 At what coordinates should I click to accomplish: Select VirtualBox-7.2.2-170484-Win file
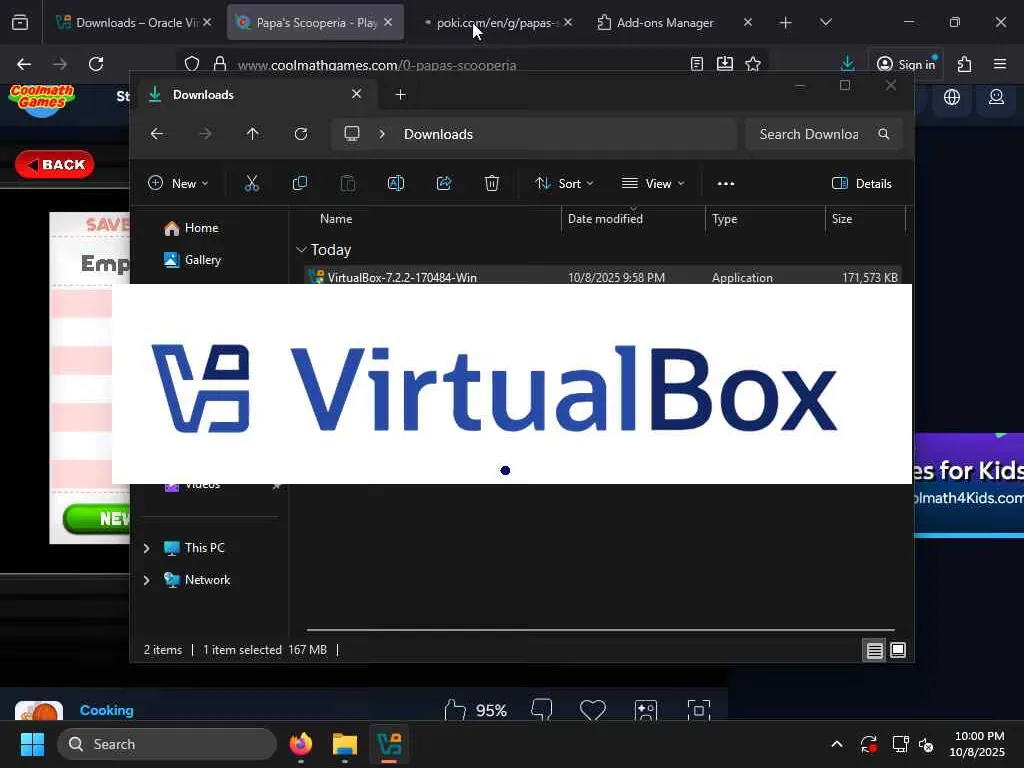(x=602, y=276)
